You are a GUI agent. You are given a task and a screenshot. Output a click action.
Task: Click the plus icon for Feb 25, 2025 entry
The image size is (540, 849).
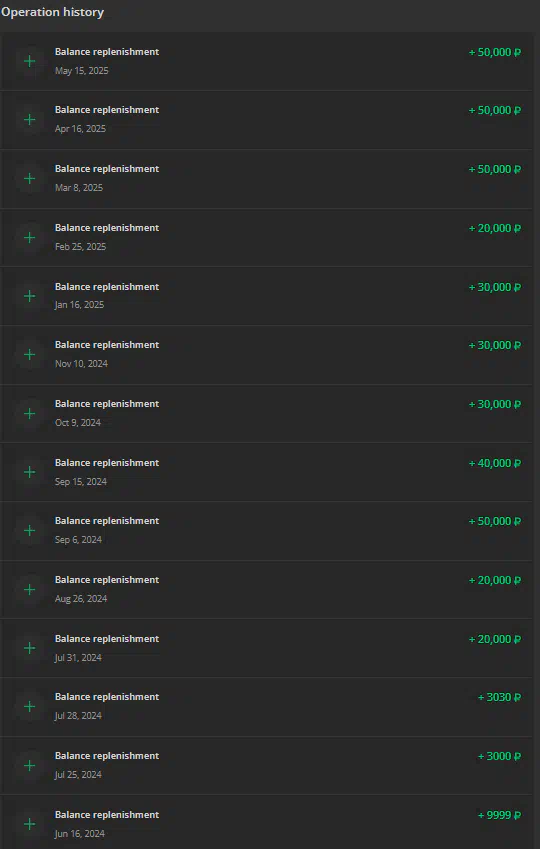[29, 238]
